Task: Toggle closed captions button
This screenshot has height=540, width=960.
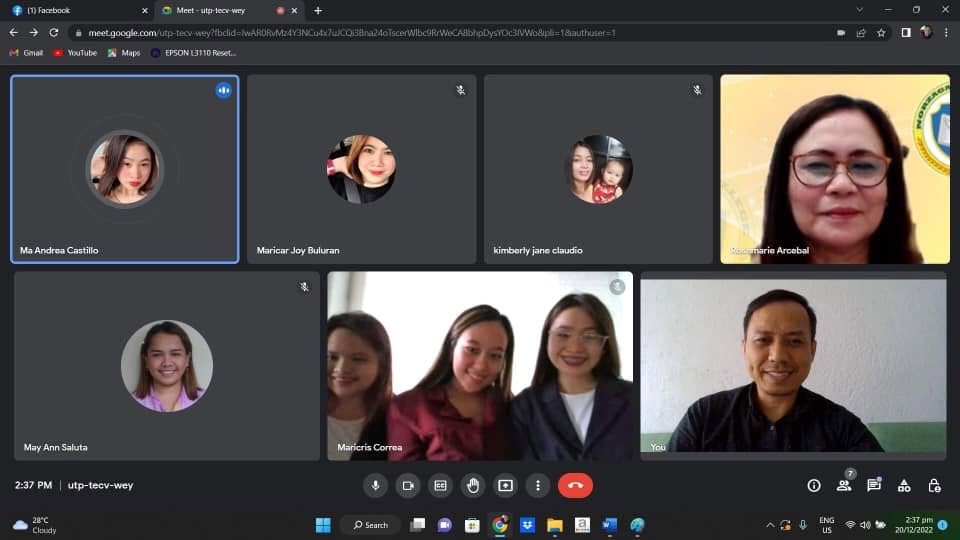Action: tap(440, 486)
